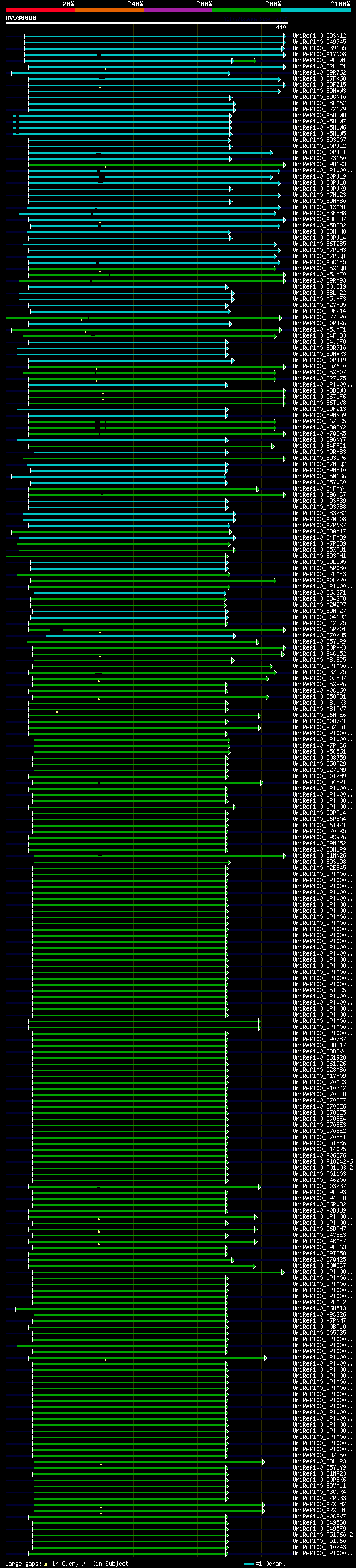Click hit label UniRef100_B4G152
The image size is (356, 1568).
coord(319,654)
